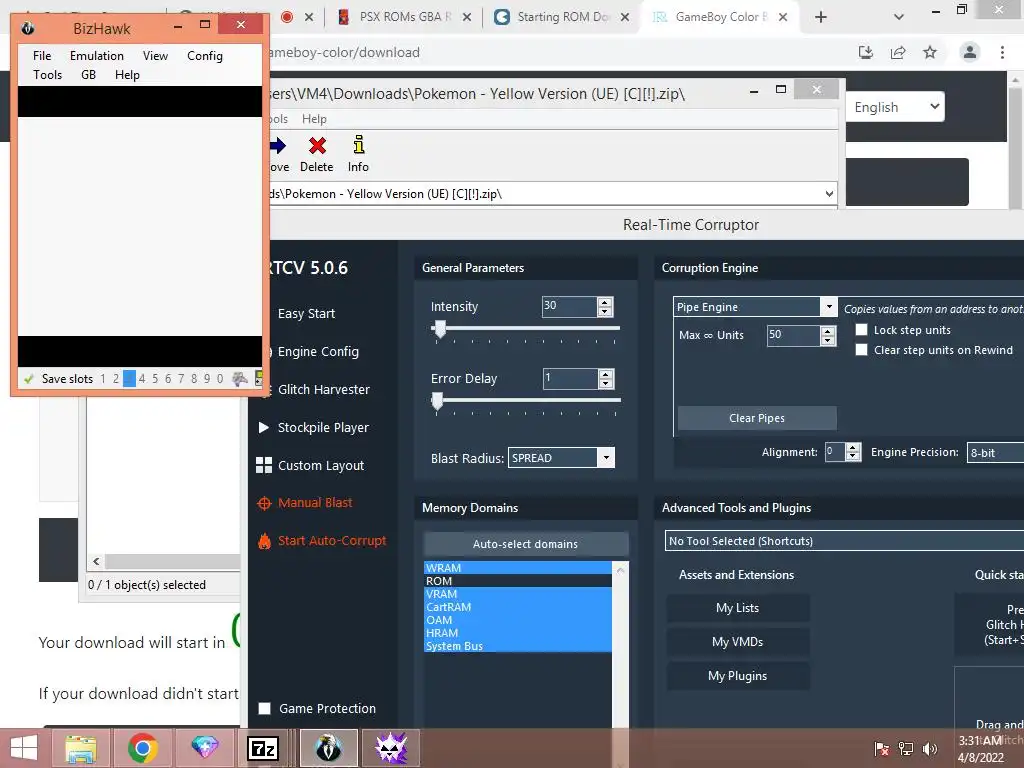Click the Action Center flag tray icon
Viewport: 1024px width, 768px height.
[x=881, y=749]
